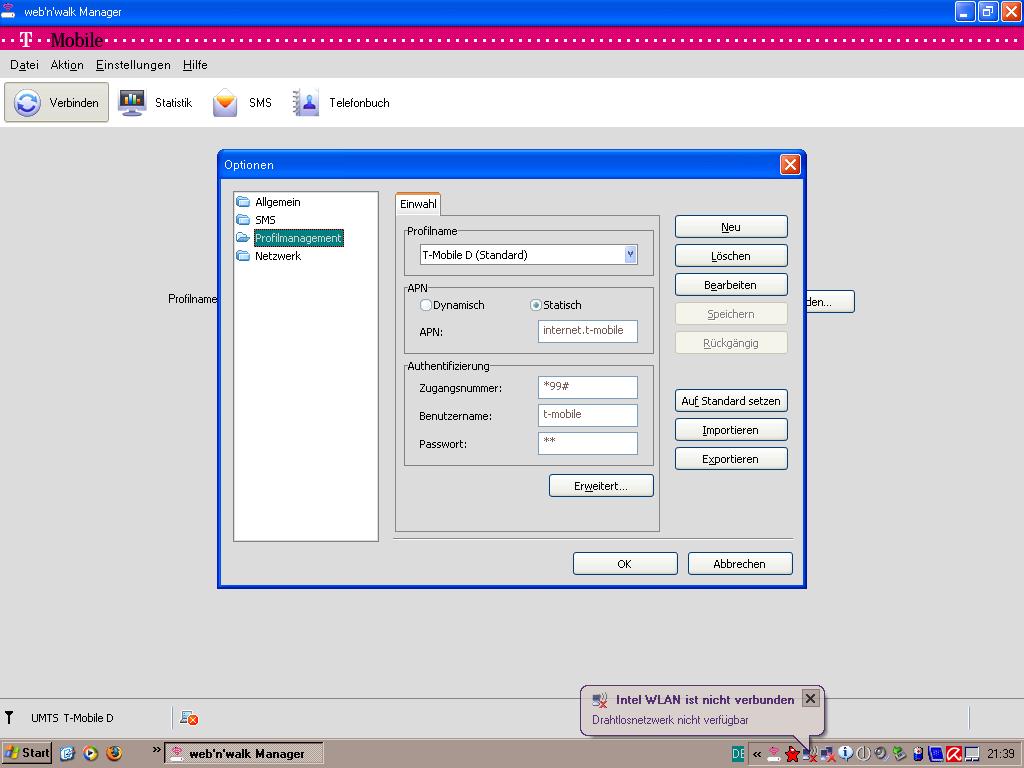1024x768 pixels.
Task: Launch Firefox from the quick launch bar
Action: coord(114,753)
